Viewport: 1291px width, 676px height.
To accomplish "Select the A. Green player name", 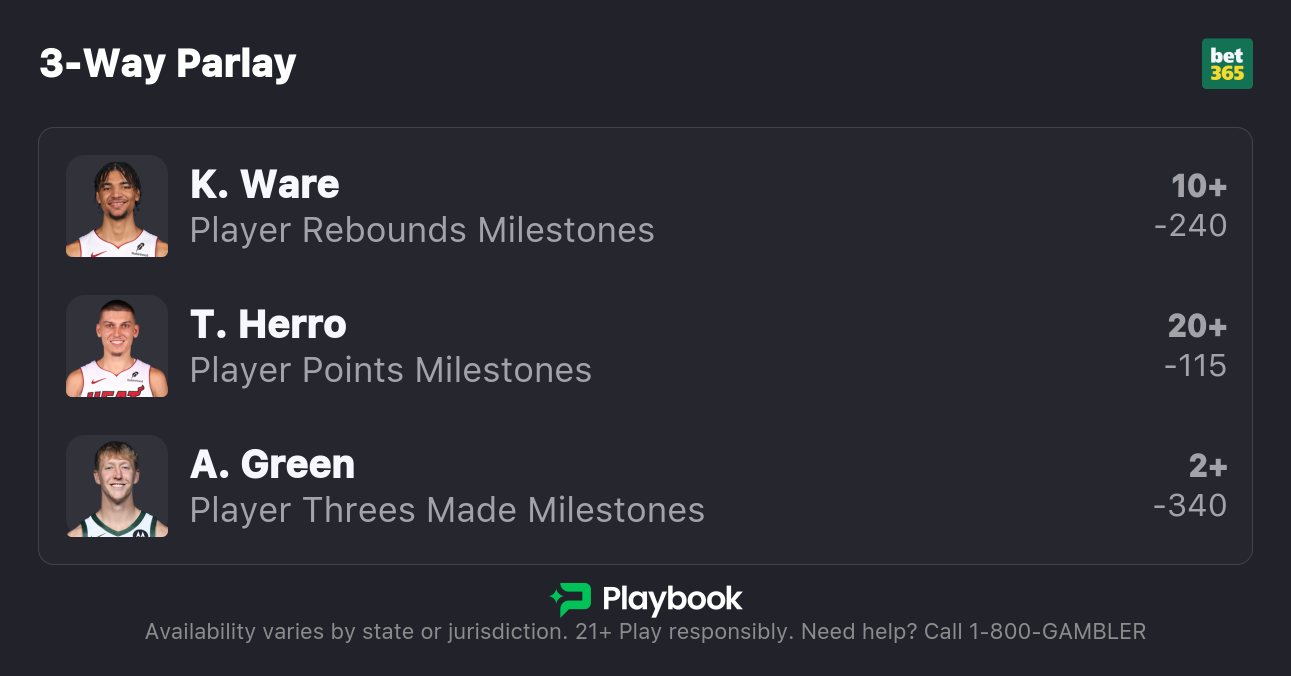I will 272,464.
